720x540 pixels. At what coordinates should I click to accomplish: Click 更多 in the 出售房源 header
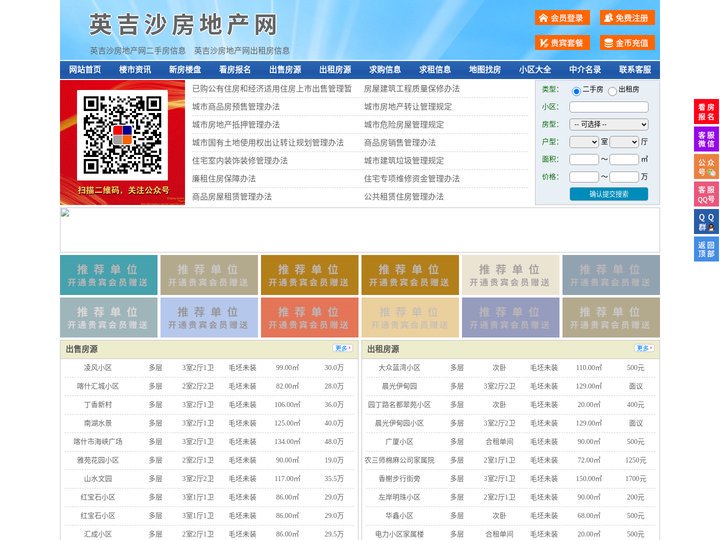pos(343,348)
